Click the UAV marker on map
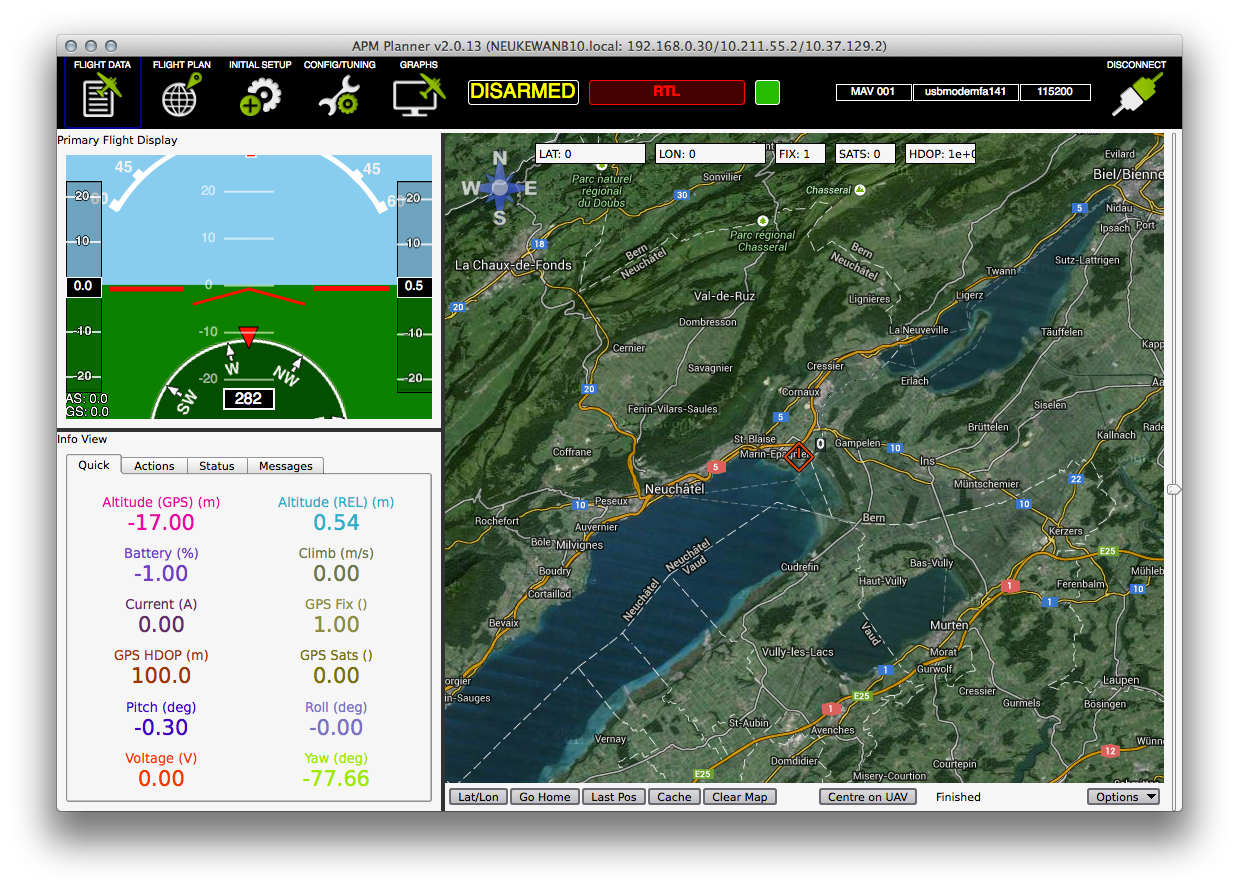 798,456
